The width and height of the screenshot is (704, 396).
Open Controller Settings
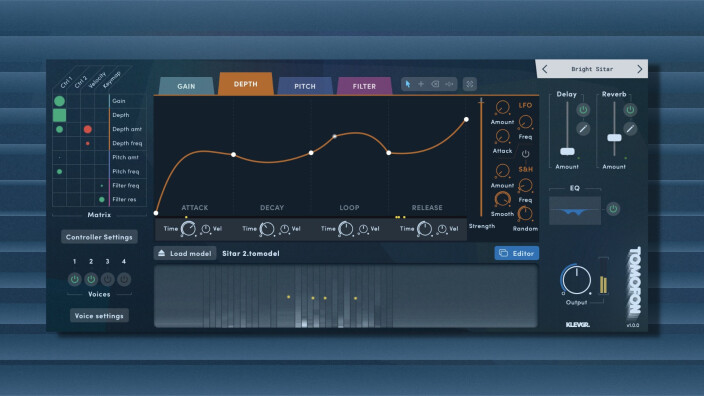pos(99,237)
